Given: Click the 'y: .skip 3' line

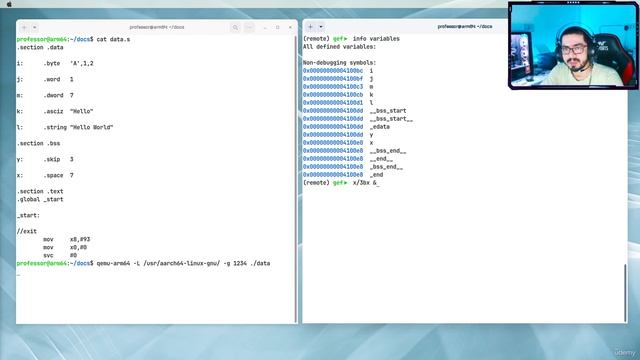Looking at the screenshot, I should [x=45, y=159].
